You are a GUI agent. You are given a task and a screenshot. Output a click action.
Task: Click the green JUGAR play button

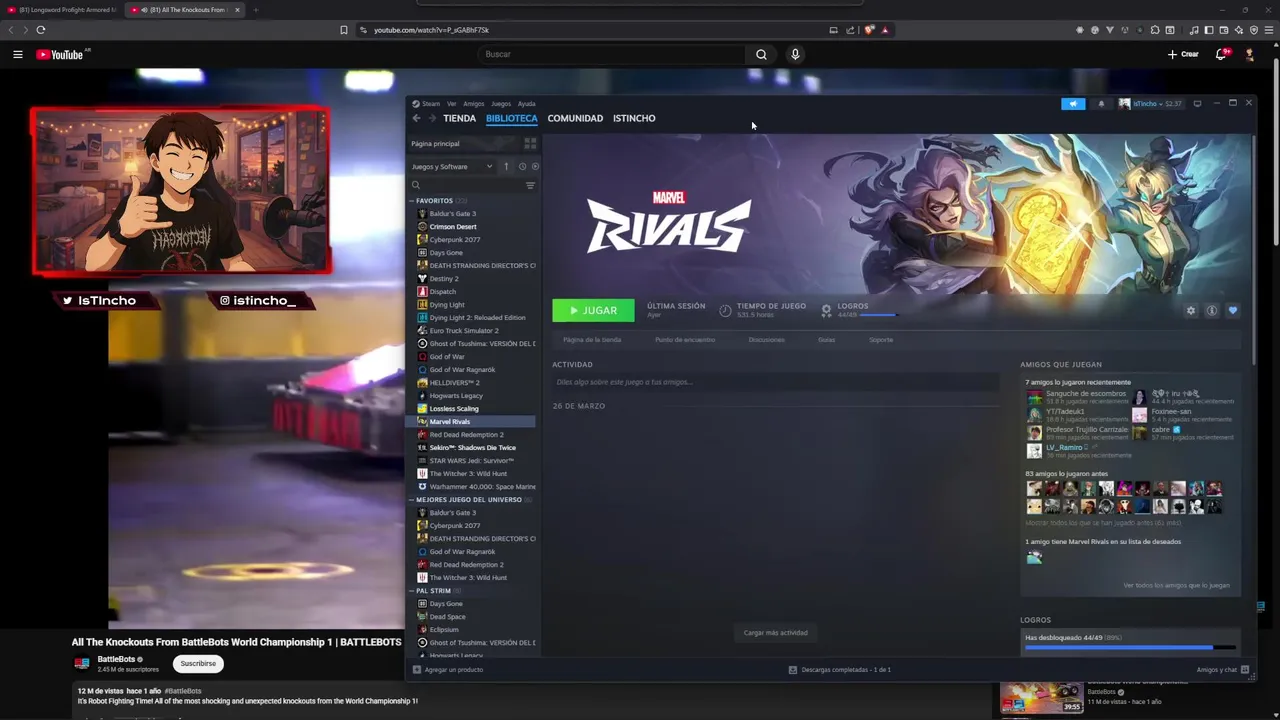tap(593, 310)
